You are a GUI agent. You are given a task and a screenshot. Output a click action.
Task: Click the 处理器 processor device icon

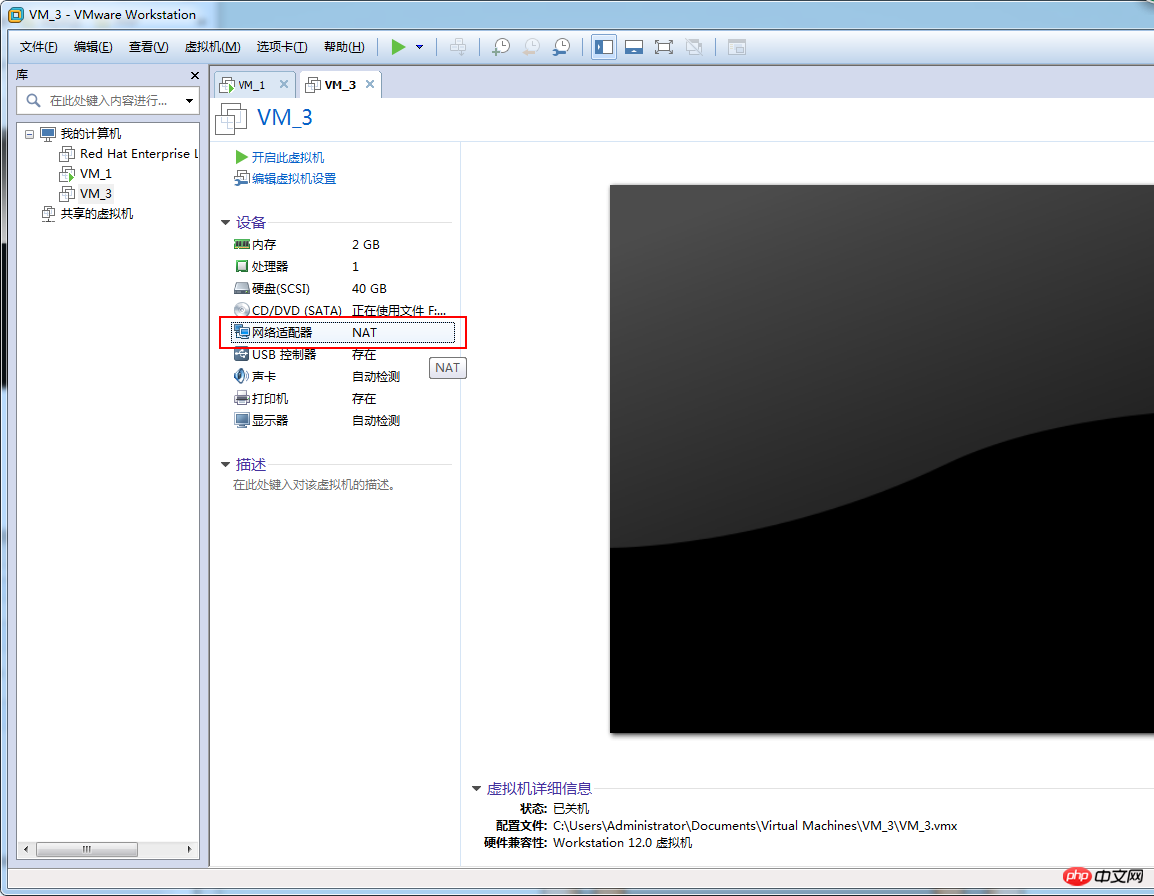tap(241, 267)
